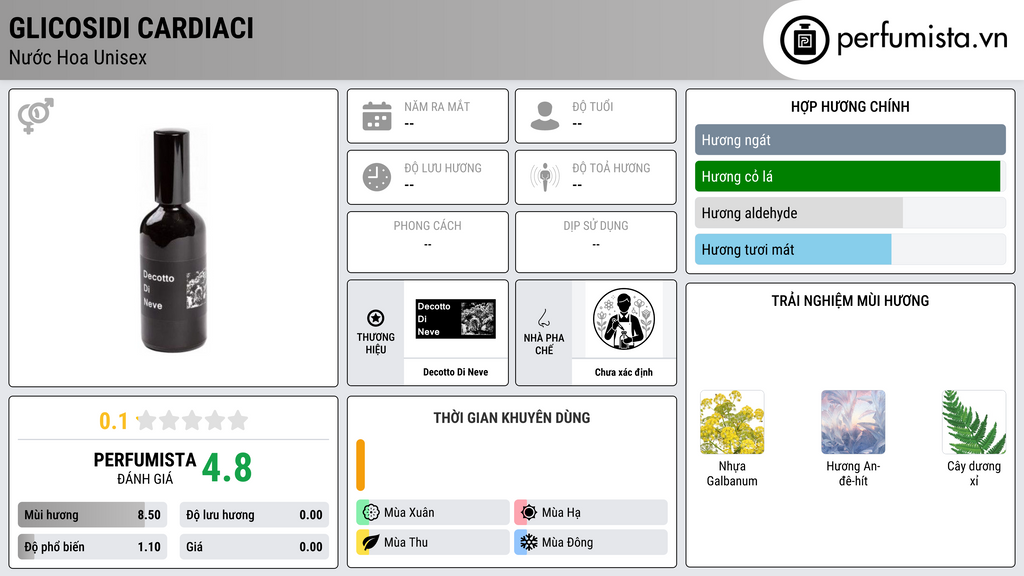Click the TRẢI NGHIỆM MÙI HƯƠNG heading
This screenshot has width=1024, height=576.
850,300
